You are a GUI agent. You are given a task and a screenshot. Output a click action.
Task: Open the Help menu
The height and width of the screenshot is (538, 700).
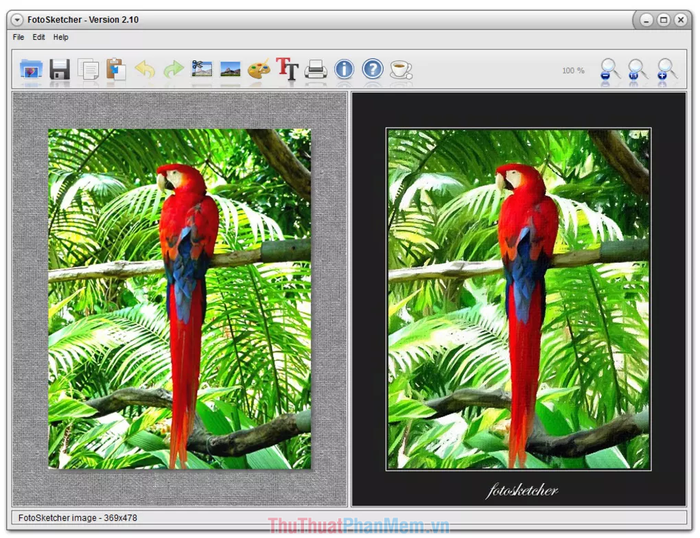coord(61,37)
